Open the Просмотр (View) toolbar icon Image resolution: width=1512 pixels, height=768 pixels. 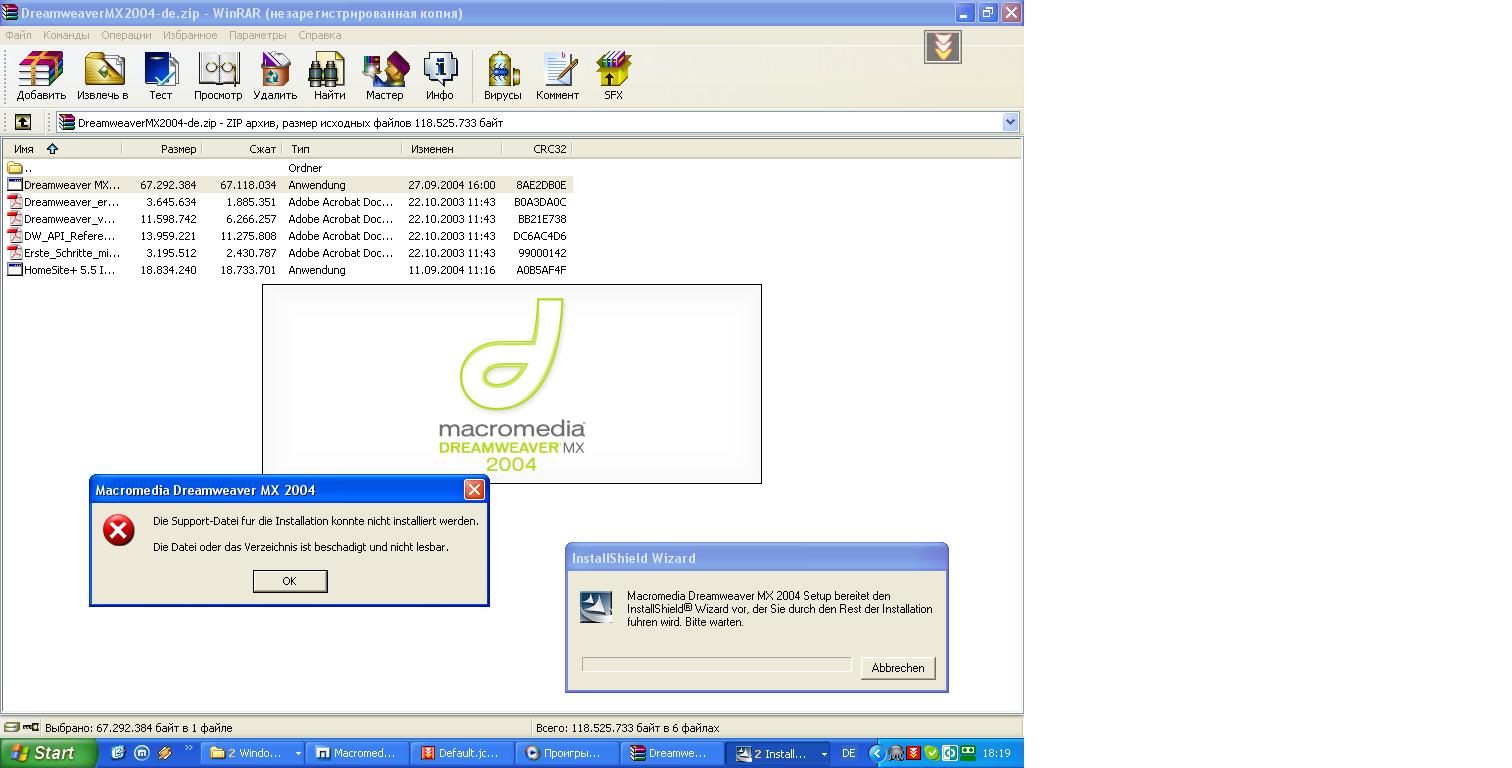(218, 76)
